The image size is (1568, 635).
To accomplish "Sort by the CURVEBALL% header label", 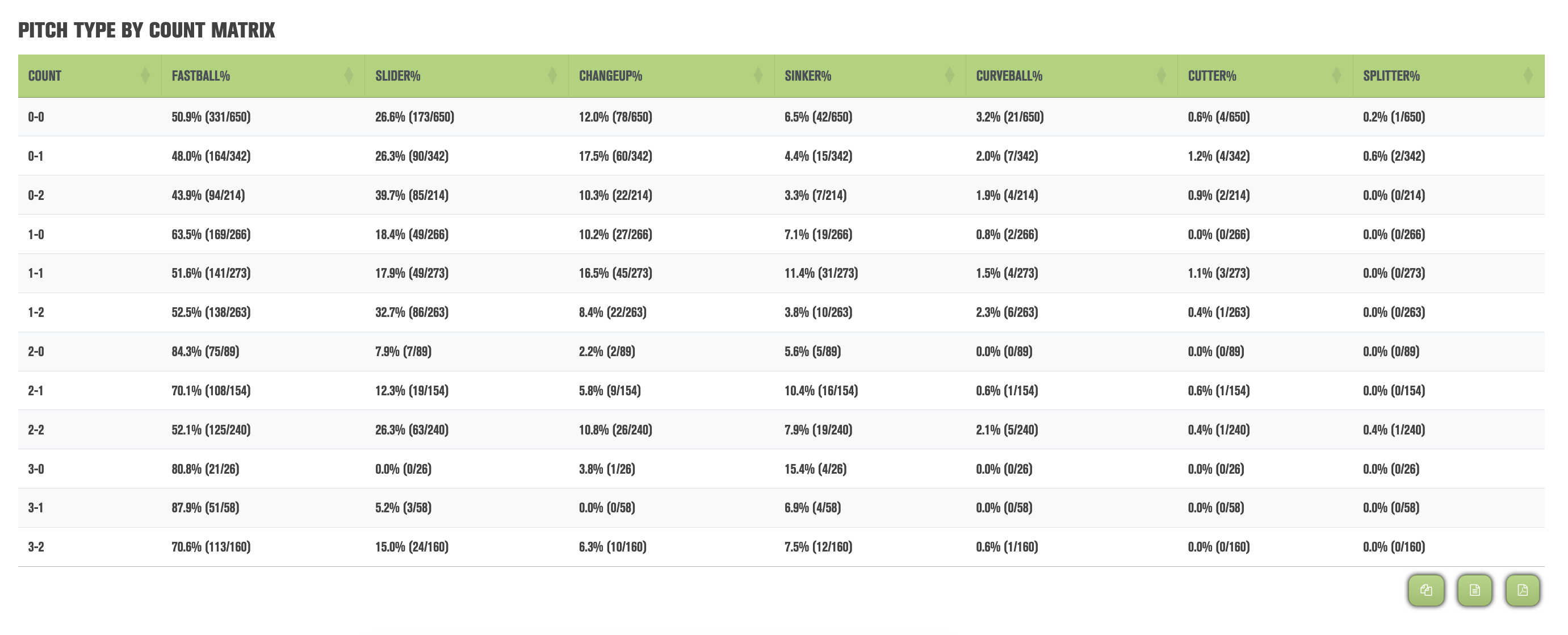I will (1009, 76).
